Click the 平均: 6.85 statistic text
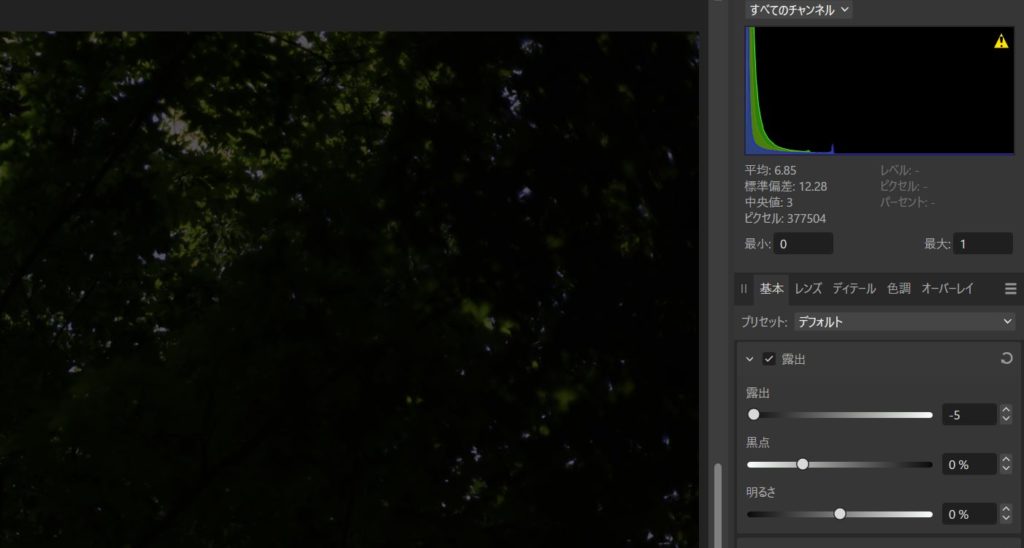The height and width of the screenshot is (548, 1024). [771, 170]
